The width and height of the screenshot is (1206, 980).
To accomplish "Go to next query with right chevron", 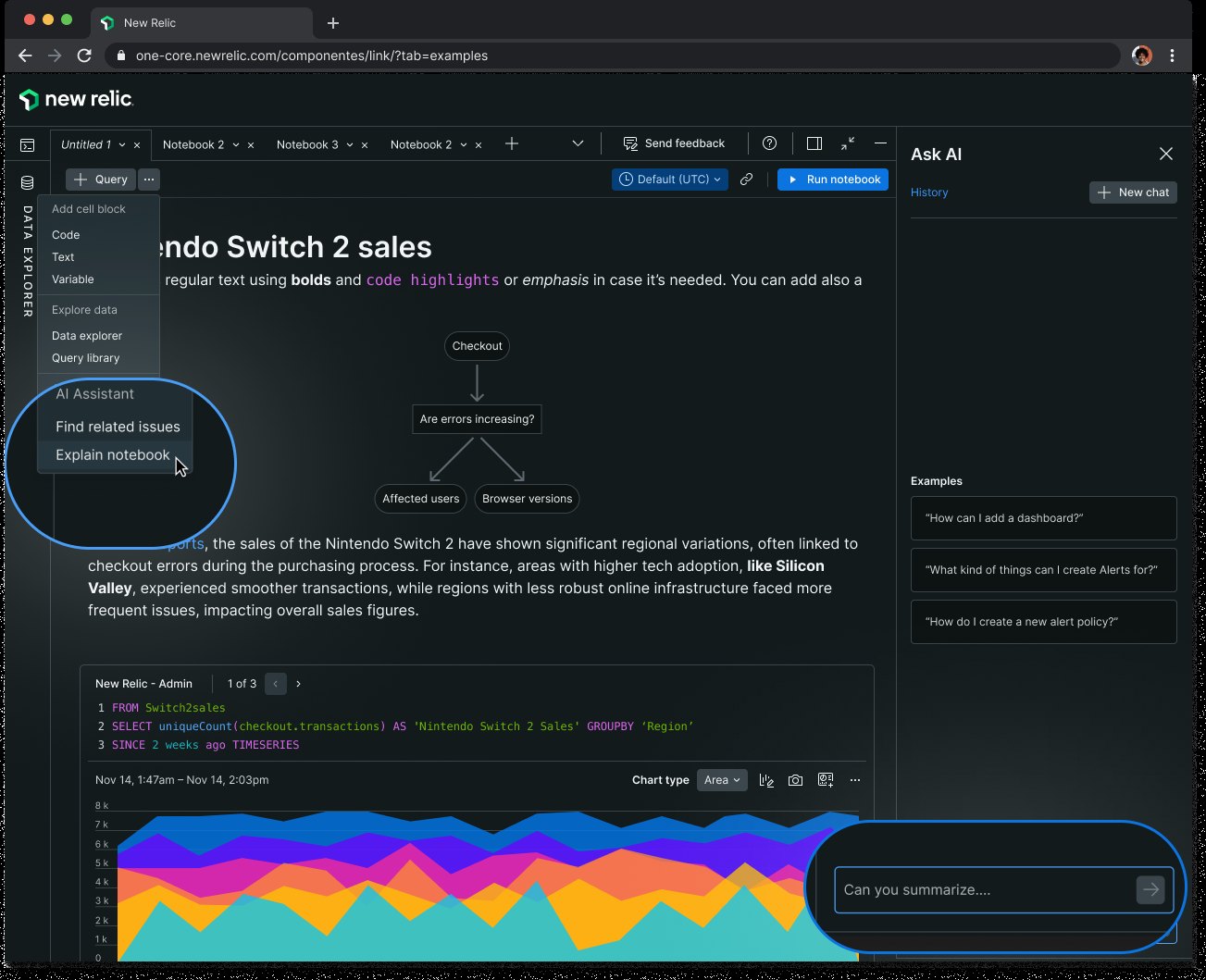I will tap(298, 684).
